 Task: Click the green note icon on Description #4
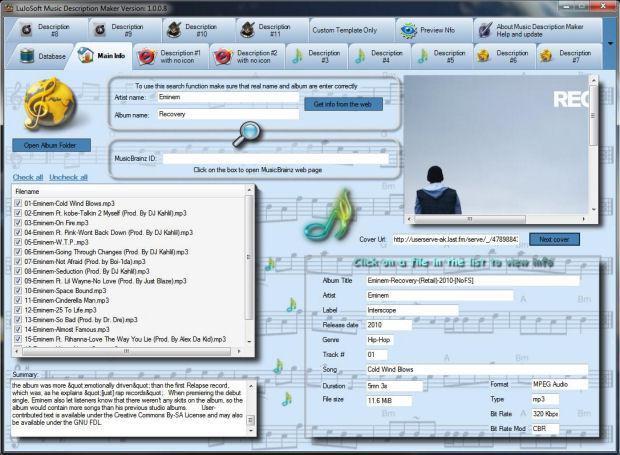click(360, 56)
